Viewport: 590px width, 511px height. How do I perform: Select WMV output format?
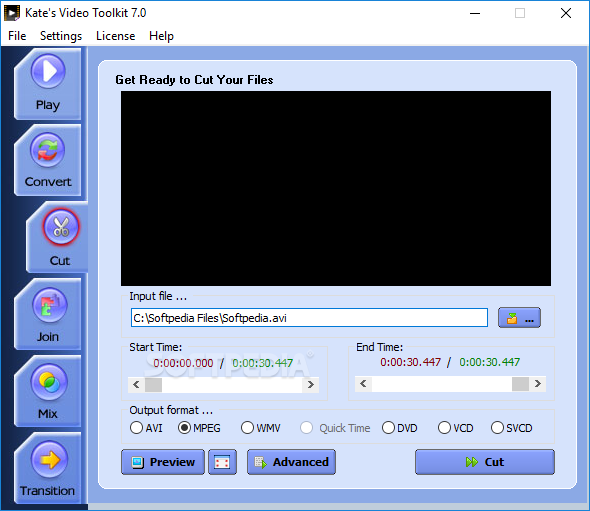tap(260, 428)
